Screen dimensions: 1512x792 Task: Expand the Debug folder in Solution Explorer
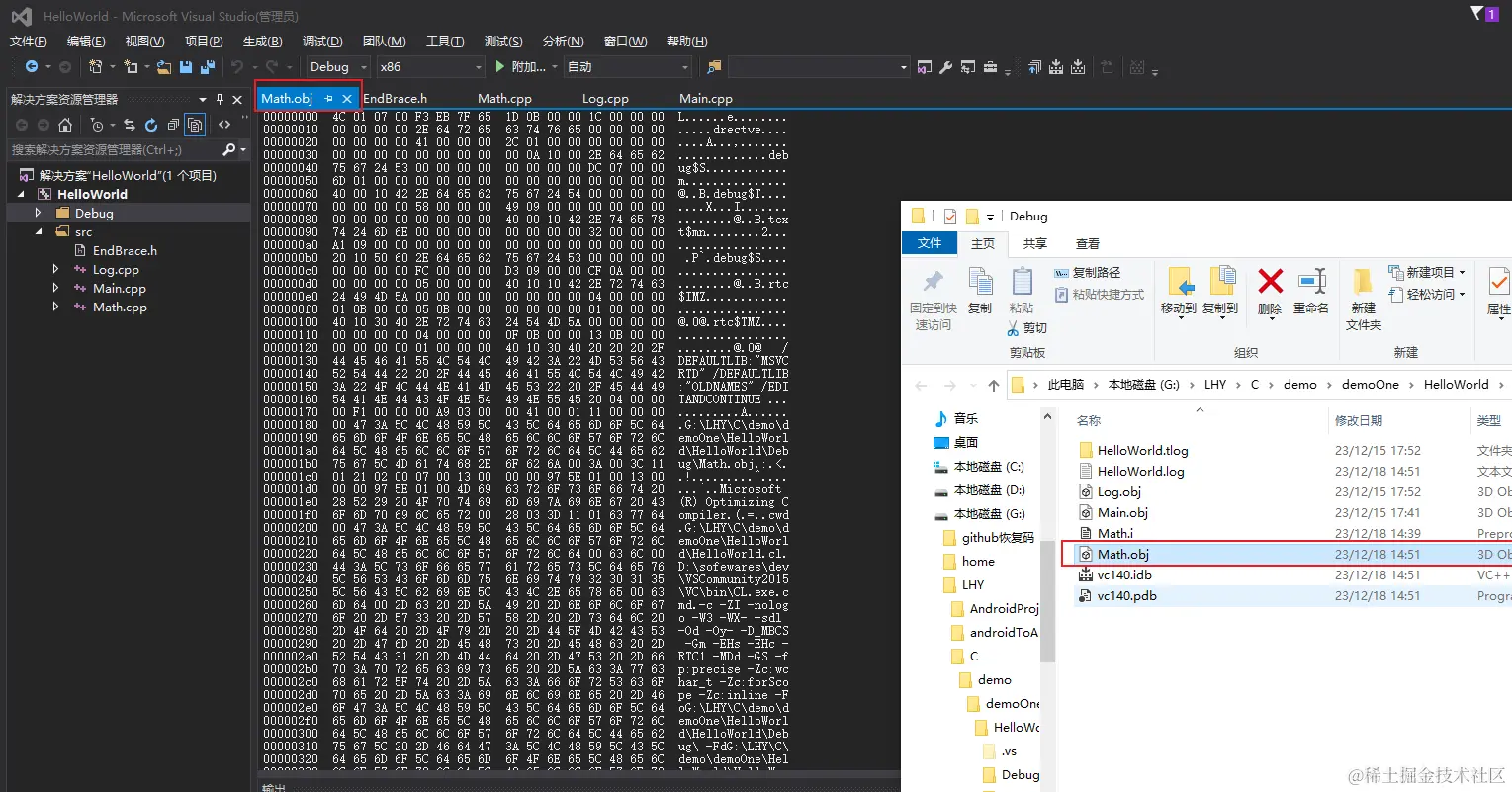pyautogui.click(x=39, y=213)
